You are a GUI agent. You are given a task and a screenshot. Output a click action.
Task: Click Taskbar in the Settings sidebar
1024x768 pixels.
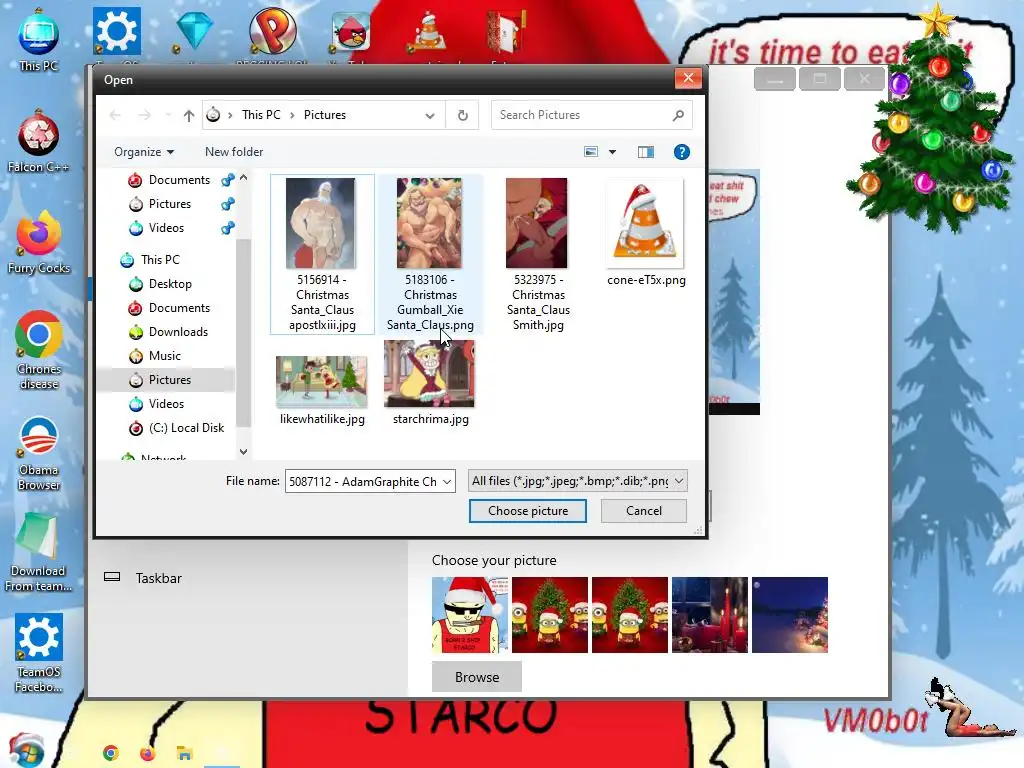point(159,579)
